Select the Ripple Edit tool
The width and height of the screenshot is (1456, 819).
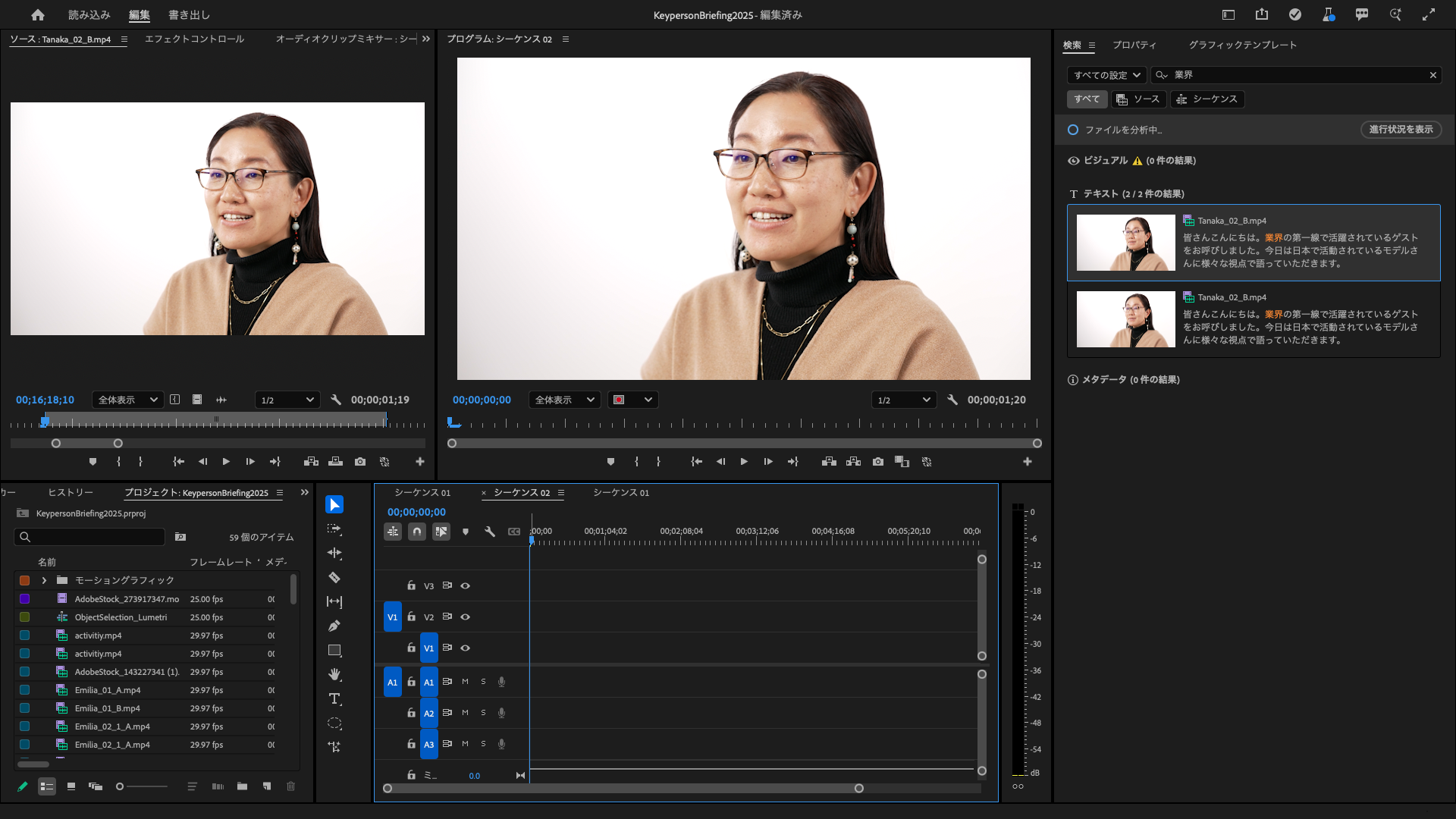(334, 554)
